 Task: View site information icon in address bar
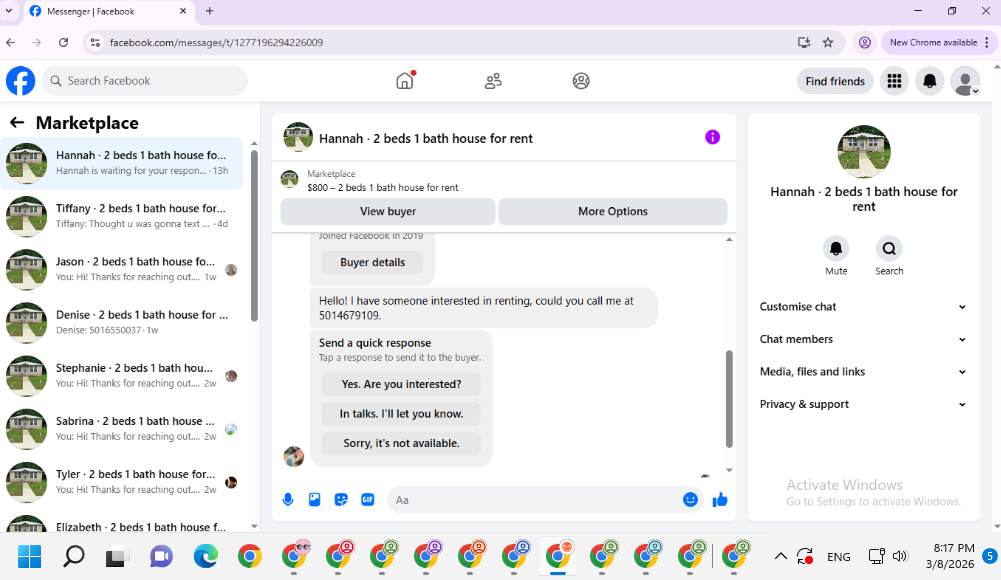point(96,43)
